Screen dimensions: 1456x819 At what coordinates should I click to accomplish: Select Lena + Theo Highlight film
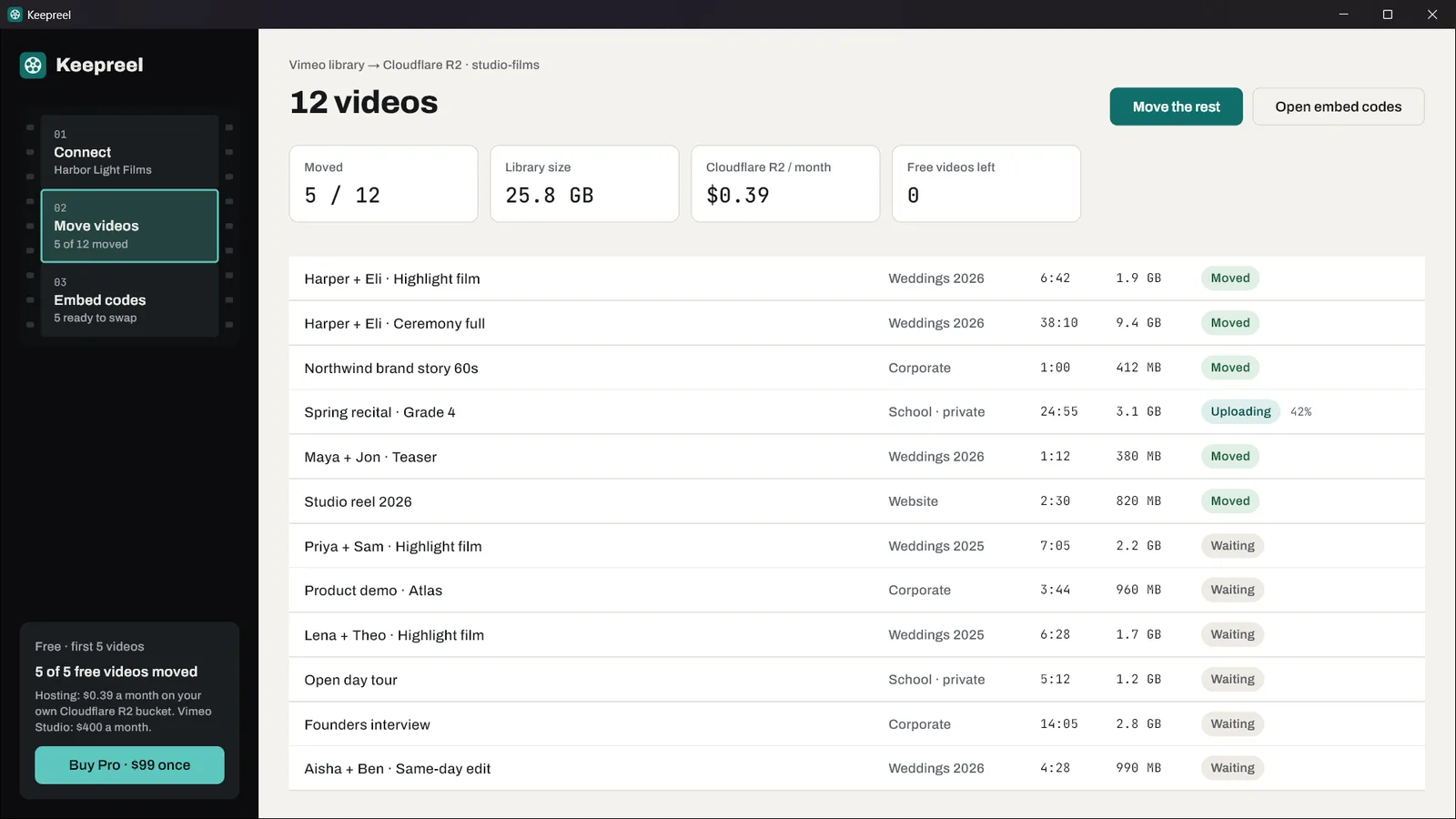click(x=856, y=635)
